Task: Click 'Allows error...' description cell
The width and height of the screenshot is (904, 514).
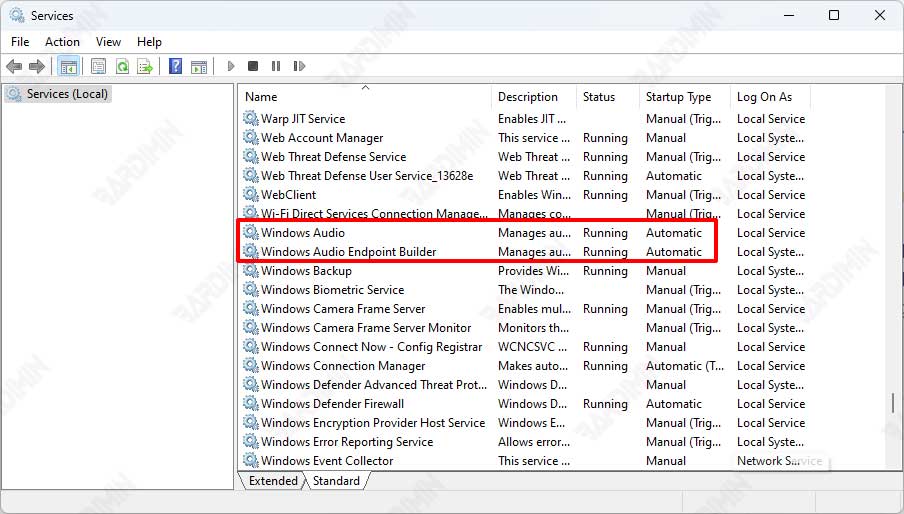Action: 534,441
